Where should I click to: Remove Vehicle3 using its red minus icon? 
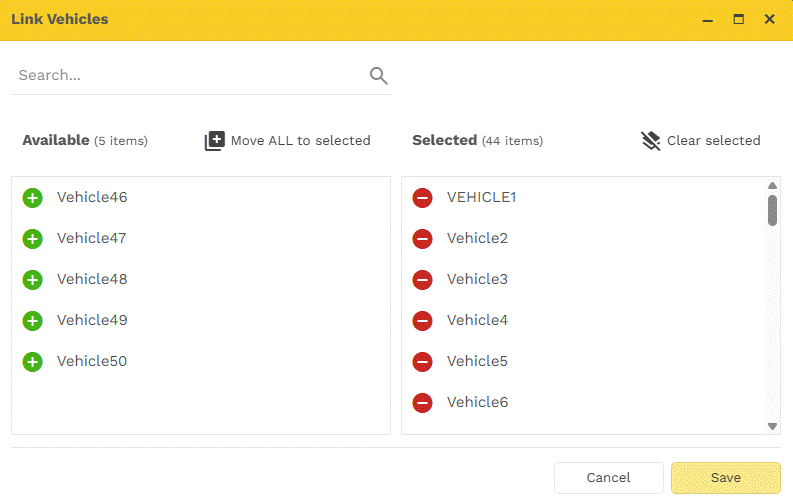point(422,280)
